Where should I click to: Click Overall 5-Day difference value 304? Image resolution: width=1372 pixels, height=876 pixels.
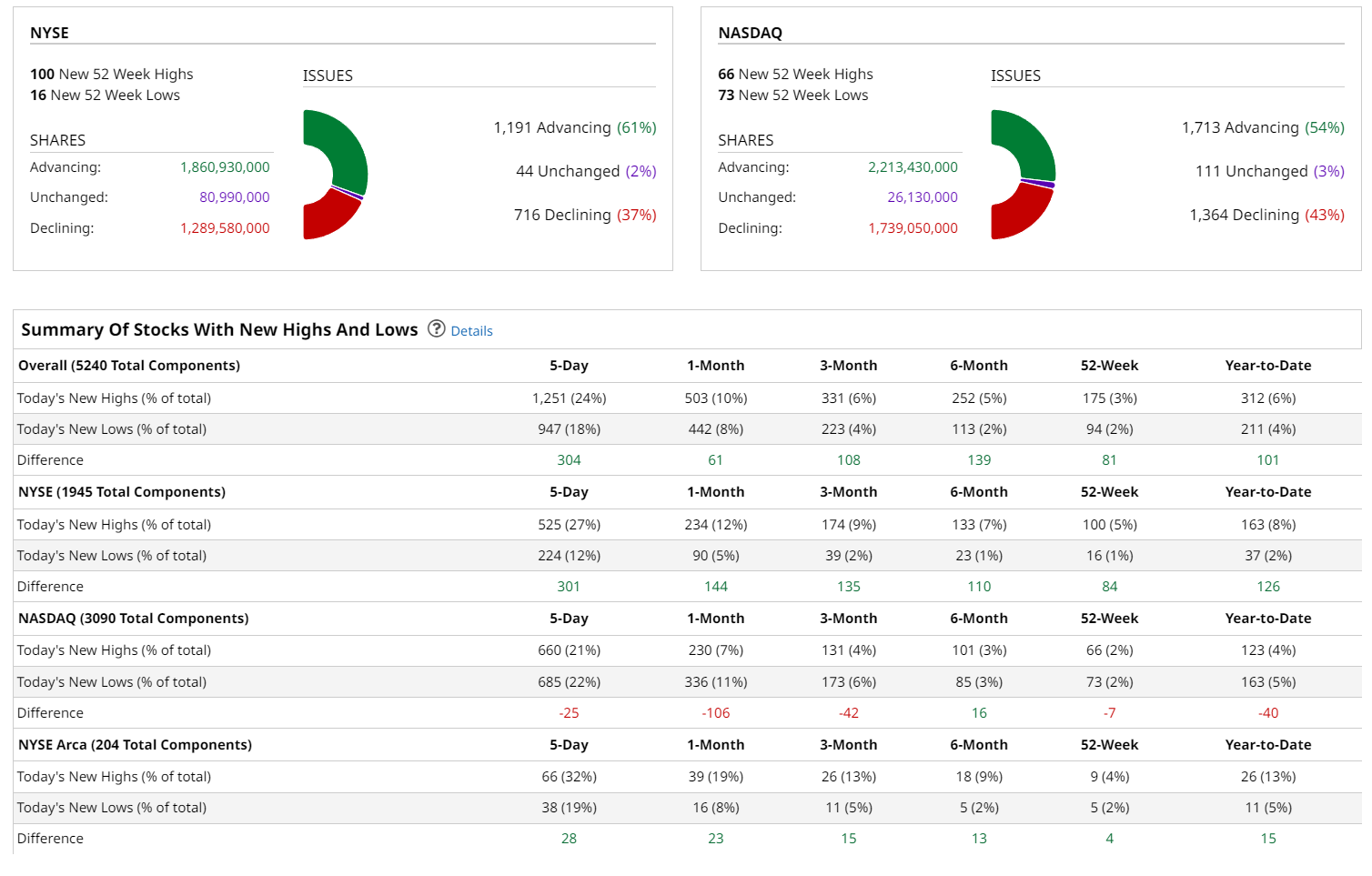(x=570, y=460)
